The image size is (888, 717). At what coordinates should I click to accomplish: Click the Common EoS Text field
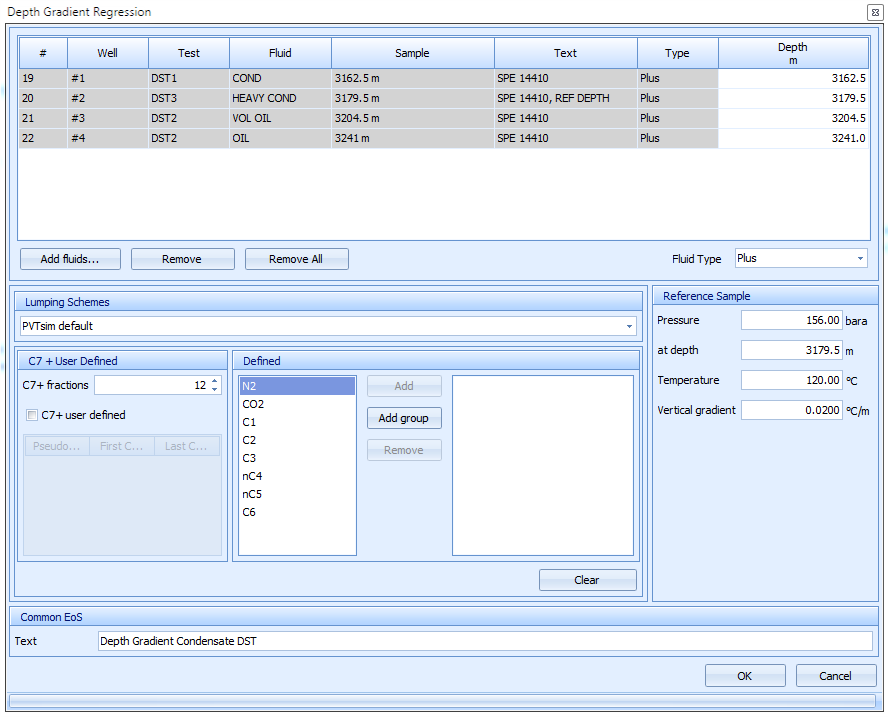click(485, 641)
